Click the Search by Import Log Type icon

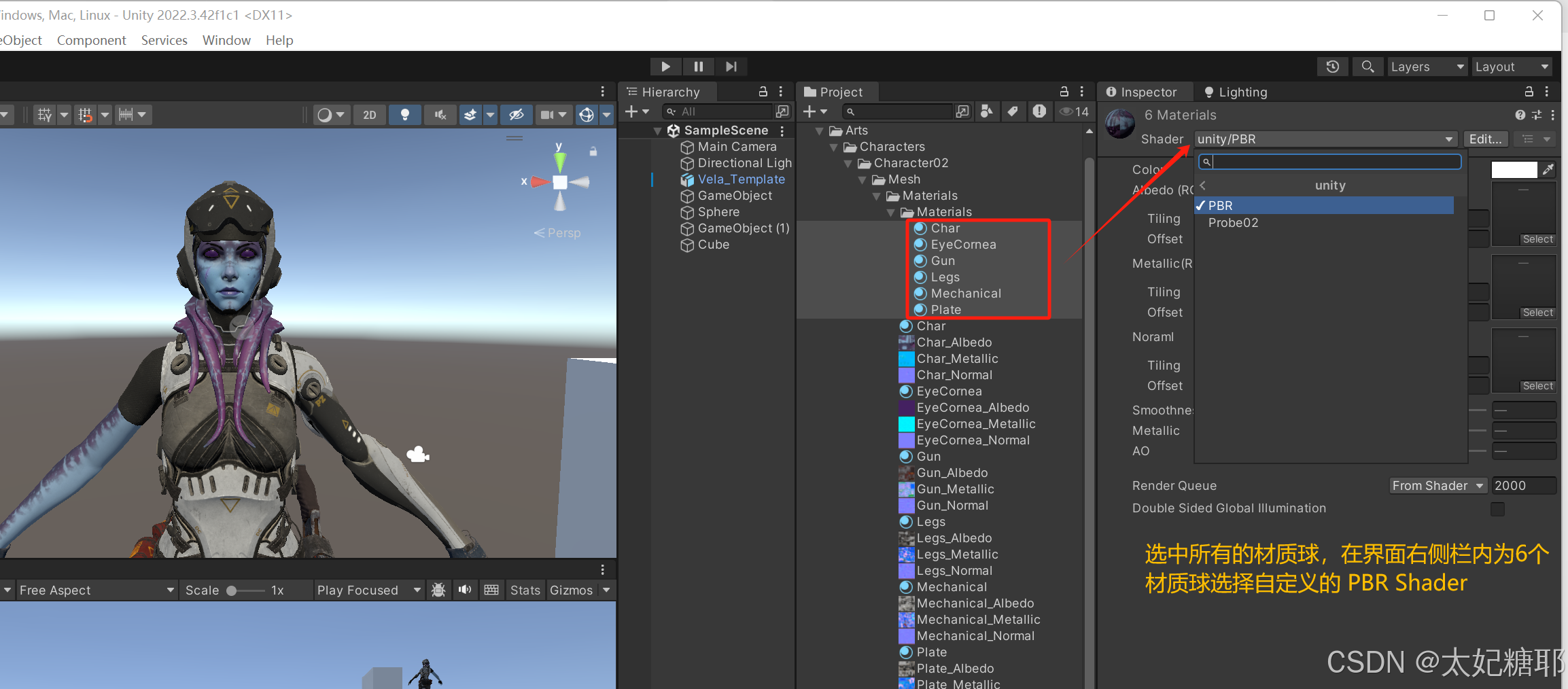[x=1039, y=111]
